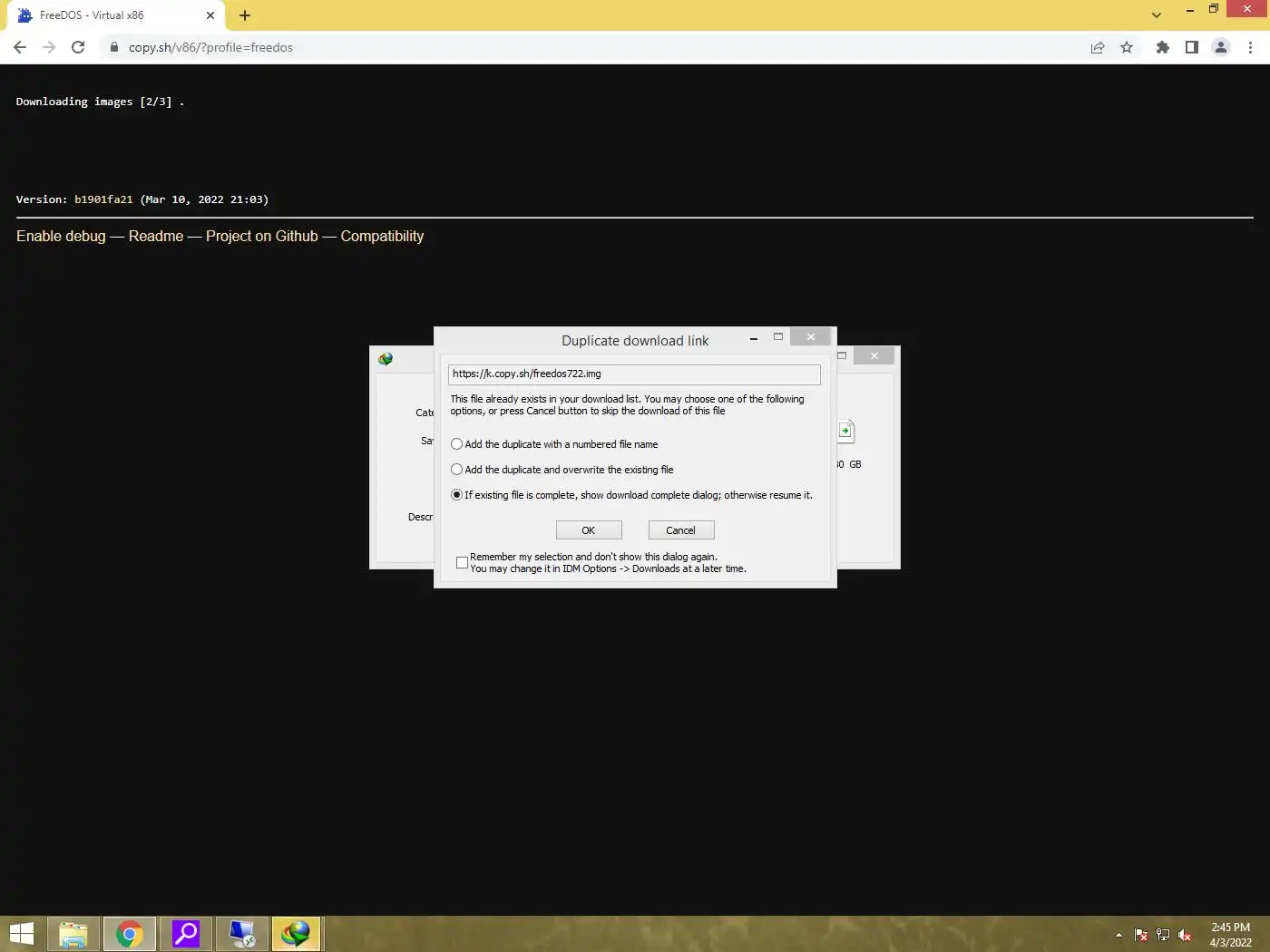Toggle the Chrome side panel icon
This screenshot has width=1270, height=952.
tap(1192, 47)
